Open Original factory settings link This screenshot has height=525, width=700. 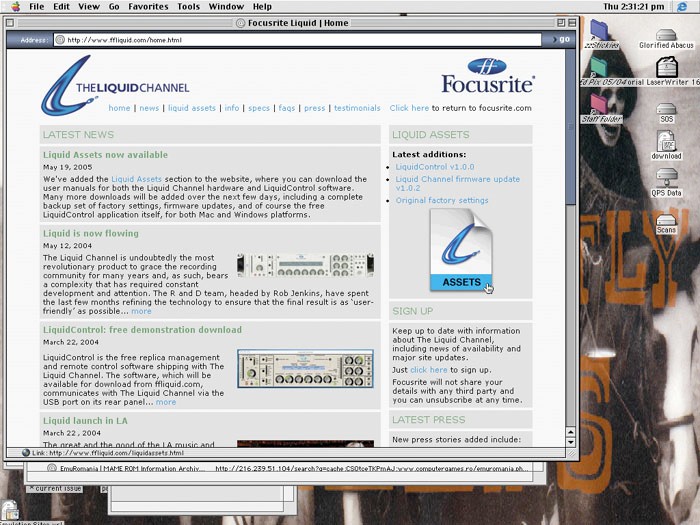point(442,200)
